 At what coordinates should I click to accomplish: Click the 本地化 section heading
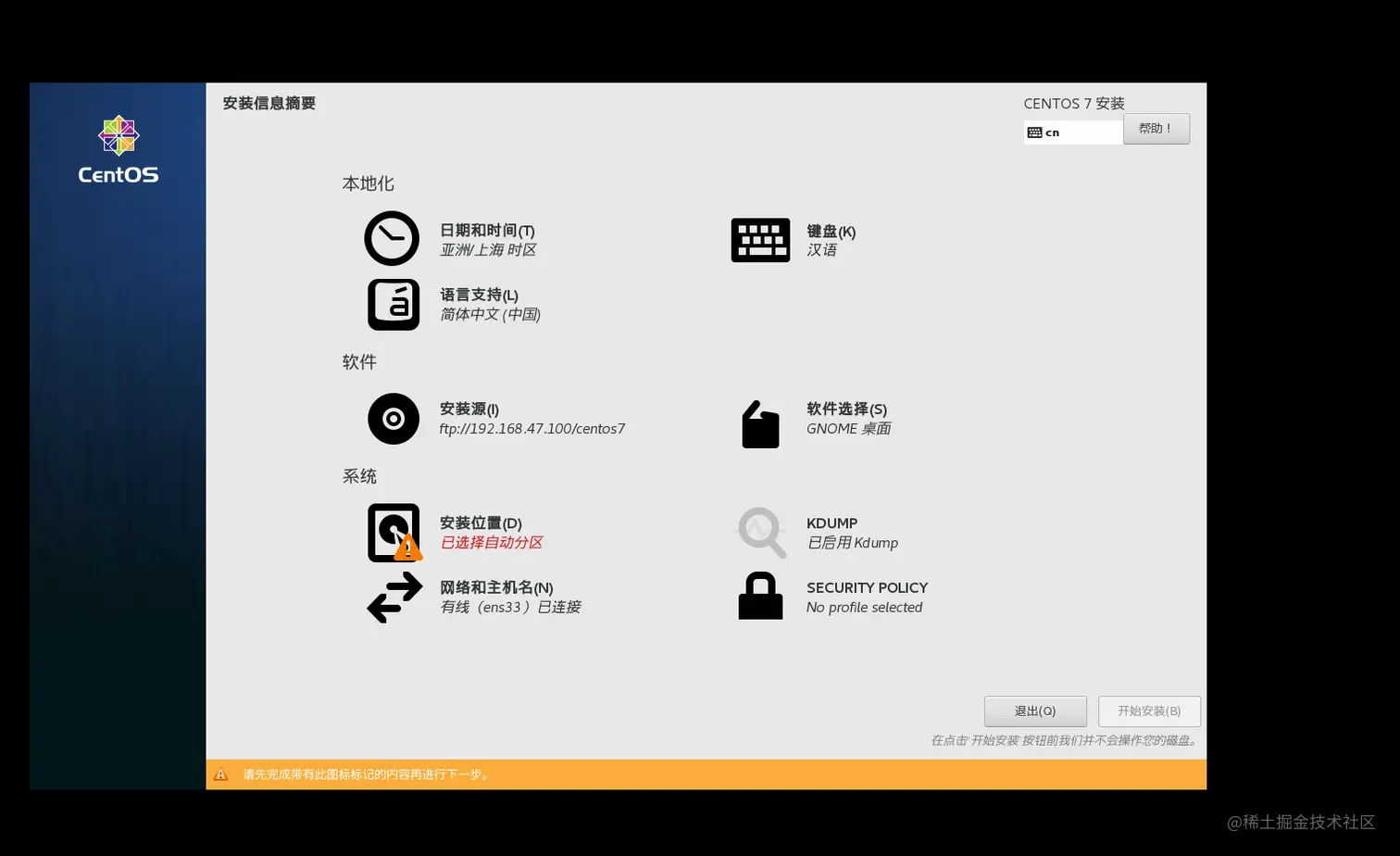coord(369,183)
